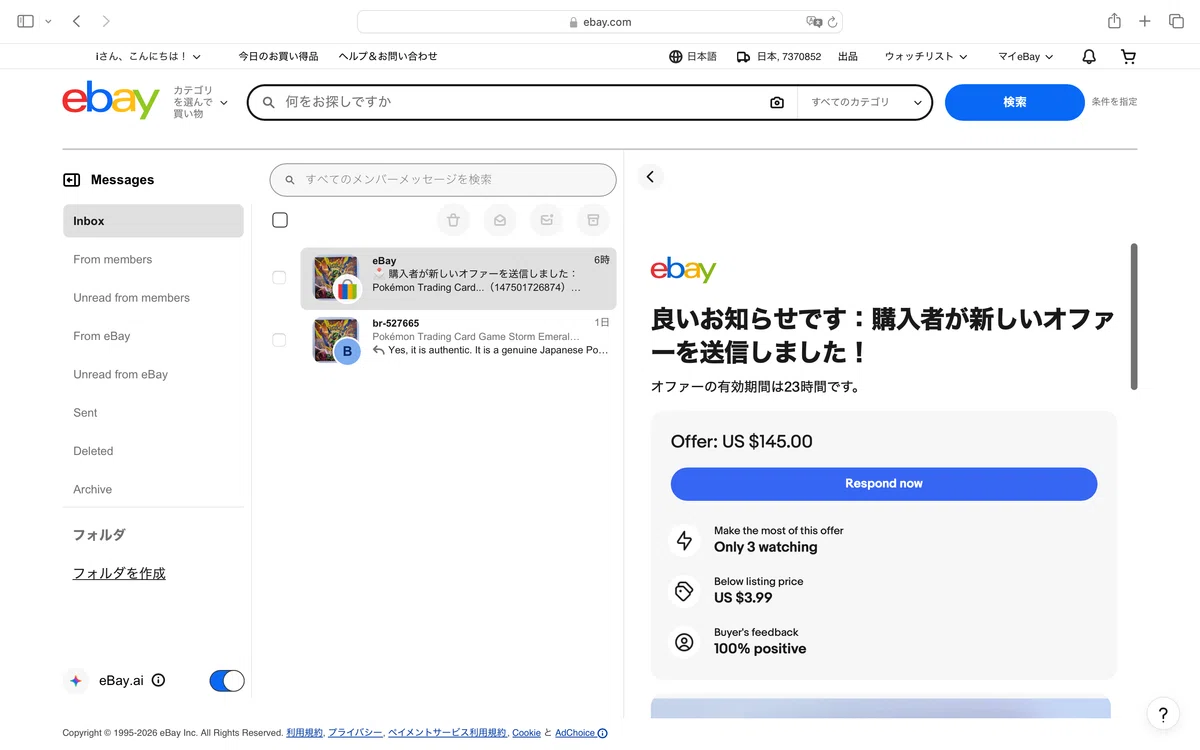Expand the iさん、こんにちは account dropdown
This screenshot has width=1200, height=750.
(148, 57)
